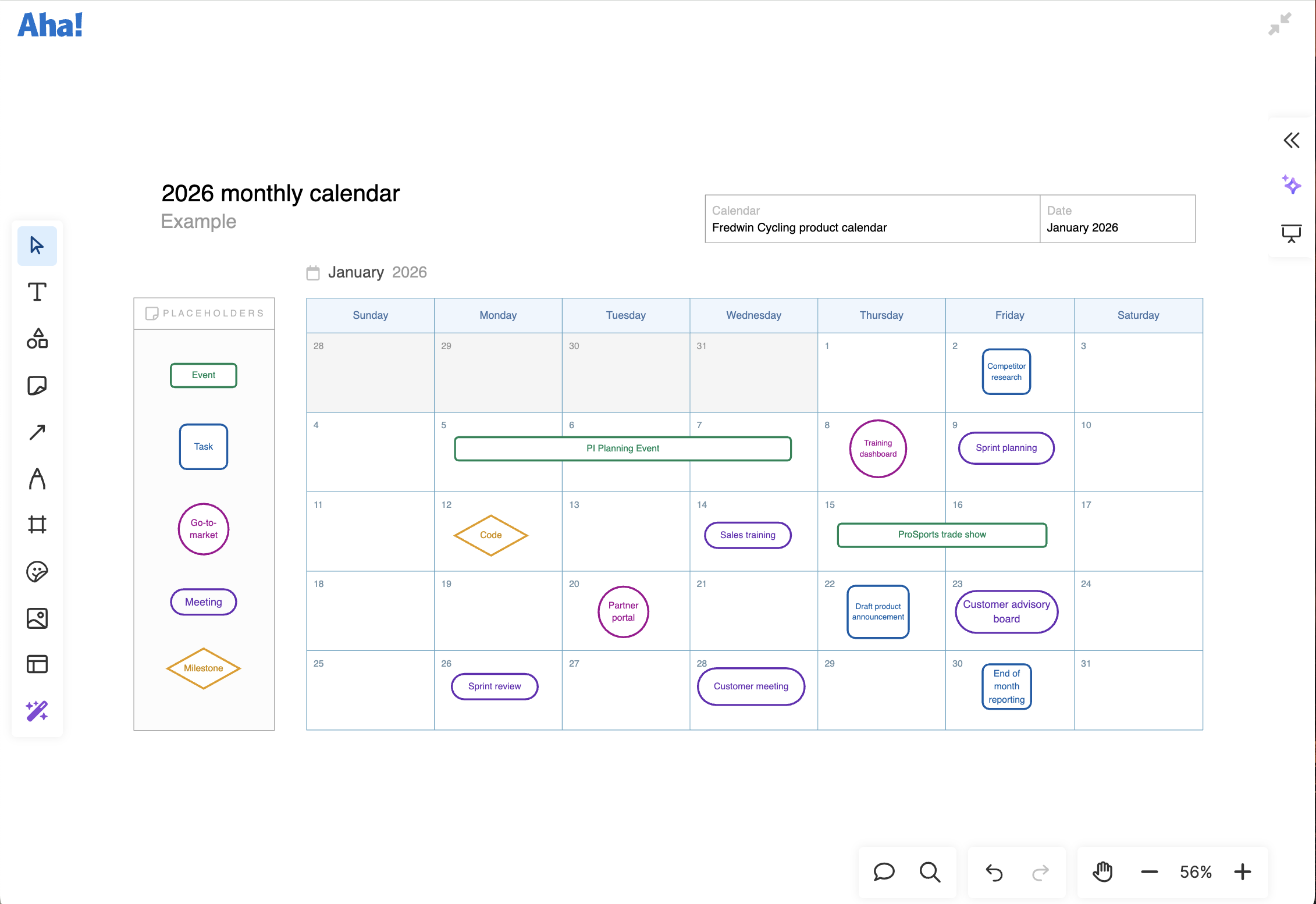This screenshot has height=904, width=1316.
Task: Select the Text tool
Action: [37, 292]
